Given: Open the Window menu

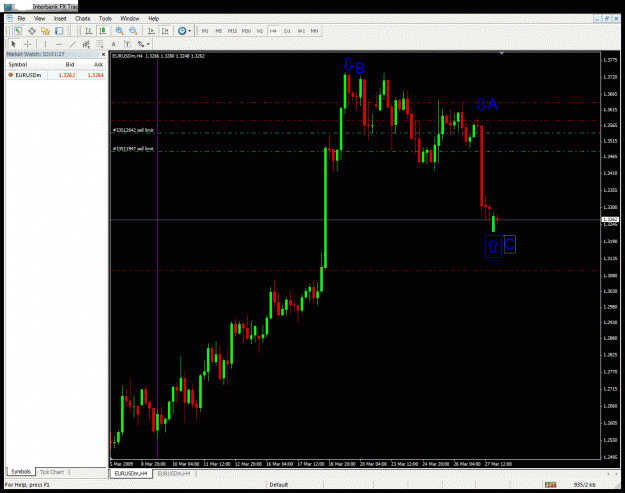Looking at the screenshot, I should (x=130, y=19).
